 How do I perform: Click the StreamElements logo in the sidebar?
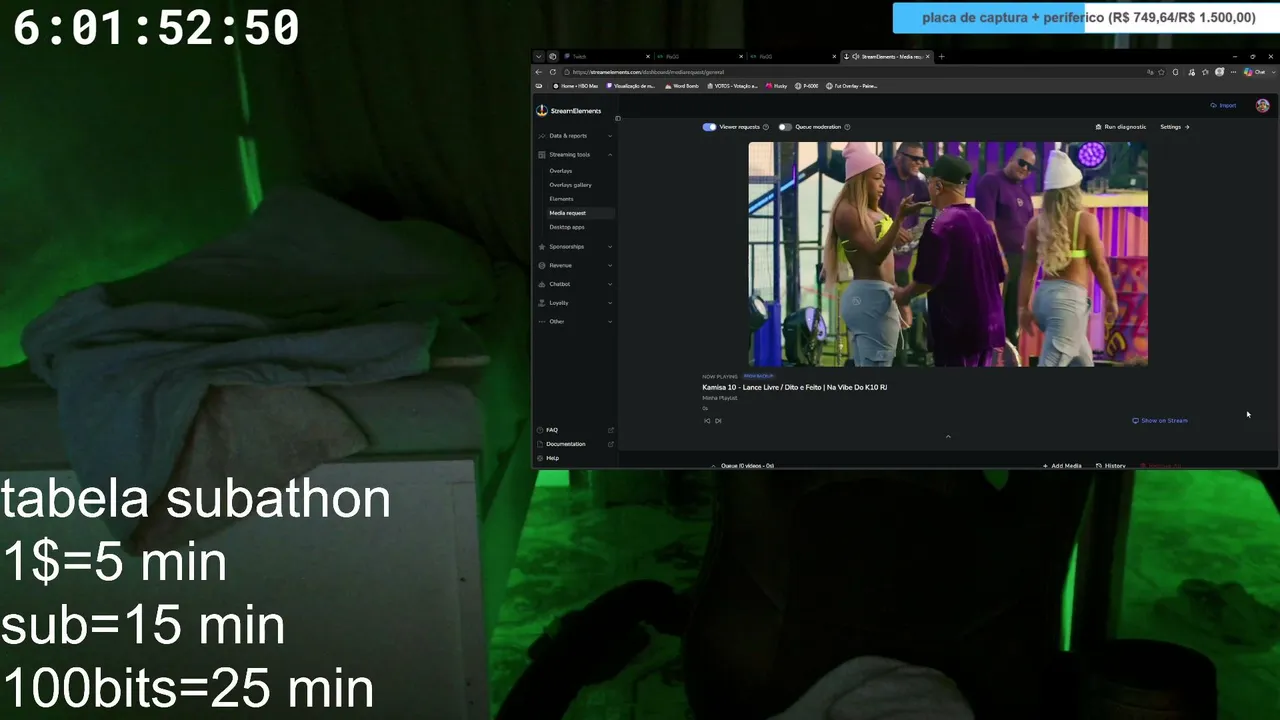pos(569,111)
